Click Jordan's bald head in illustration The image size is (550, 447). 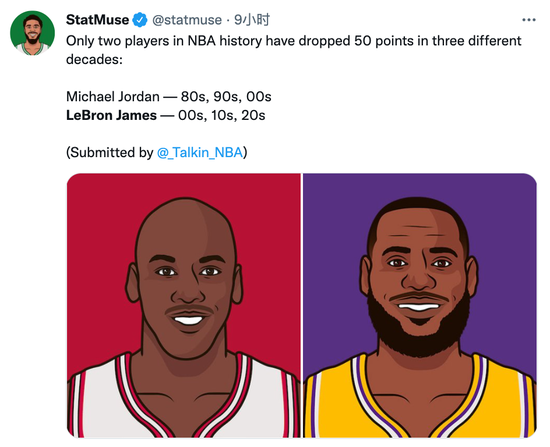pos(186,225)
